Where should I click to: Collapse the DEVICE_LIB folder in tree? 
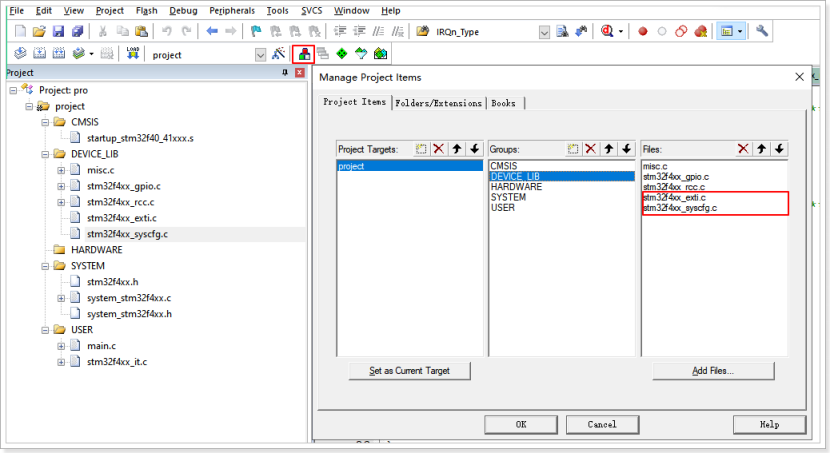point(45,155)
